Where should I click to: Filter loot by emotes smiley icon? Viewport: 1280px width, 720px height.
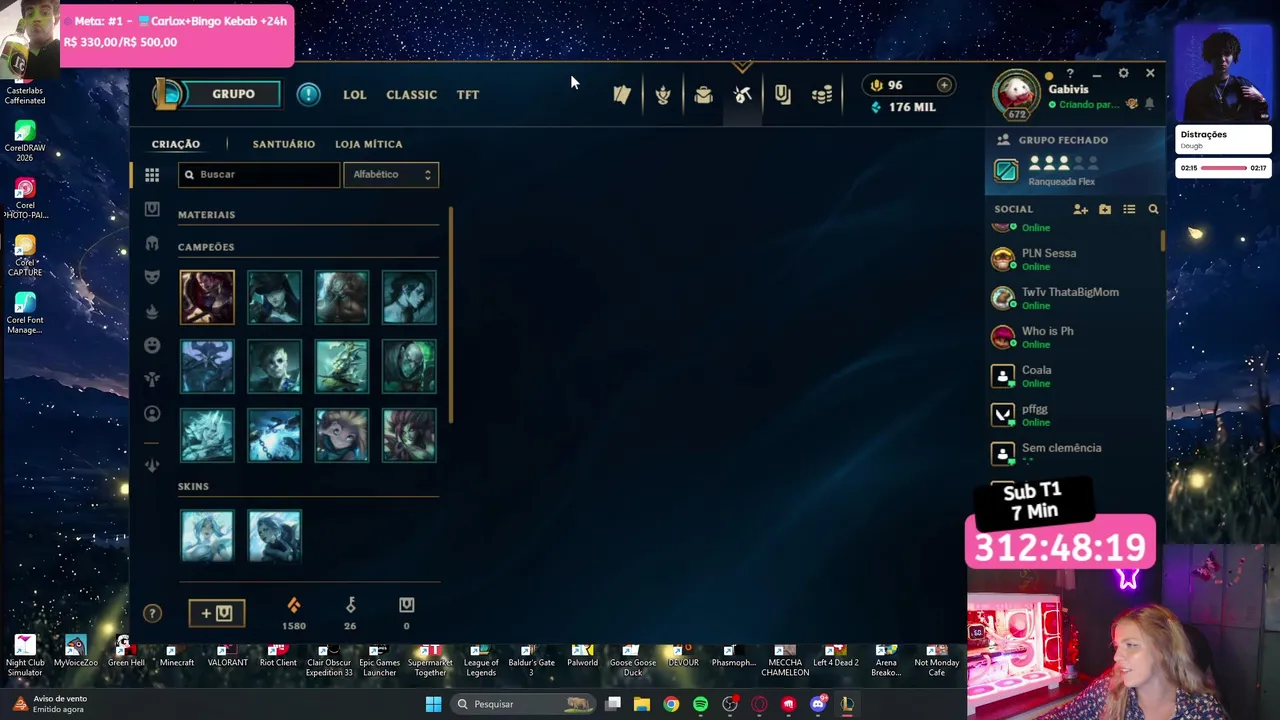(152, 345)
